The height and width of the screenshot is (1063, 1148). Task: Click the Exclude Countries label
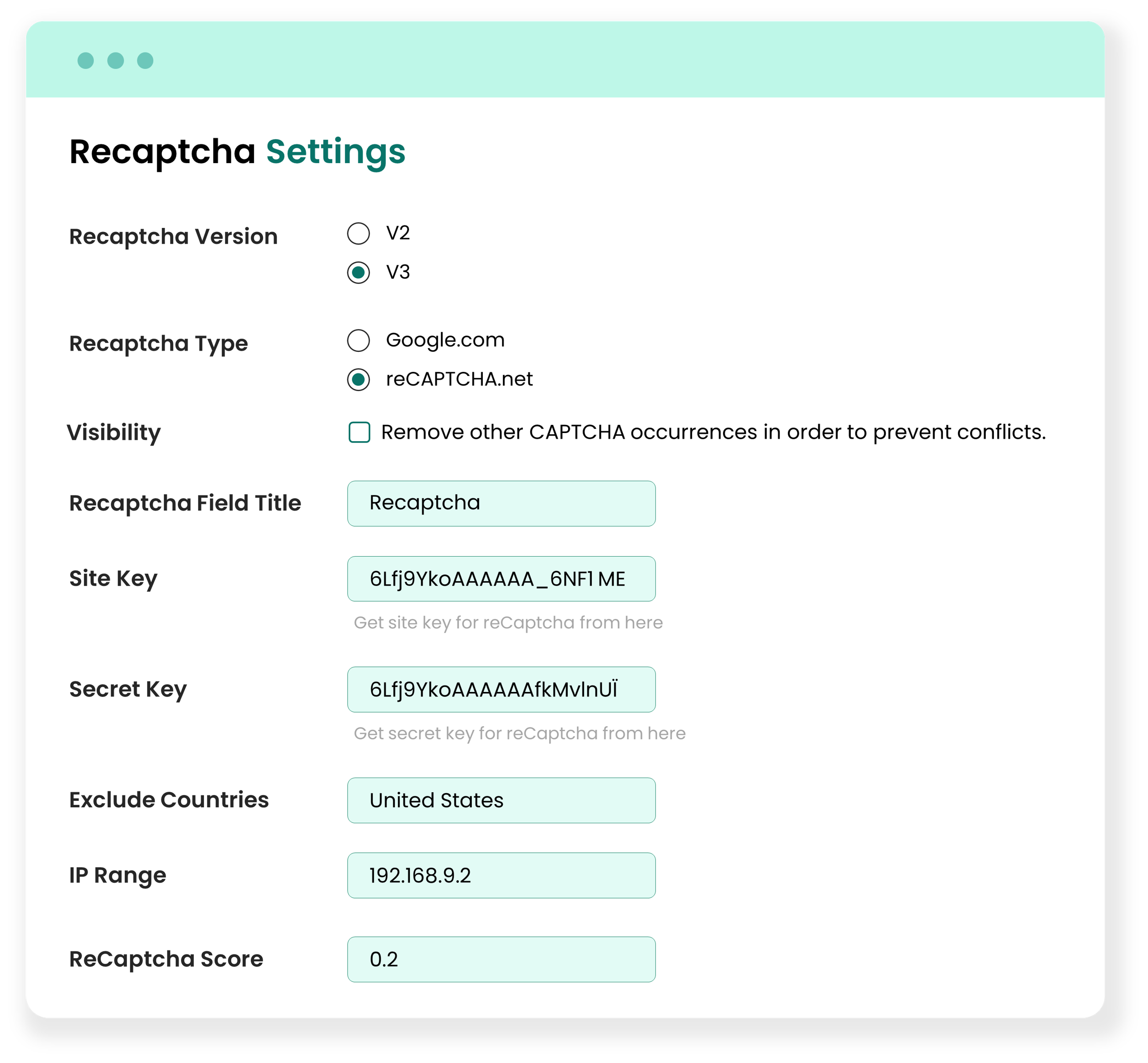coord(169,800)
